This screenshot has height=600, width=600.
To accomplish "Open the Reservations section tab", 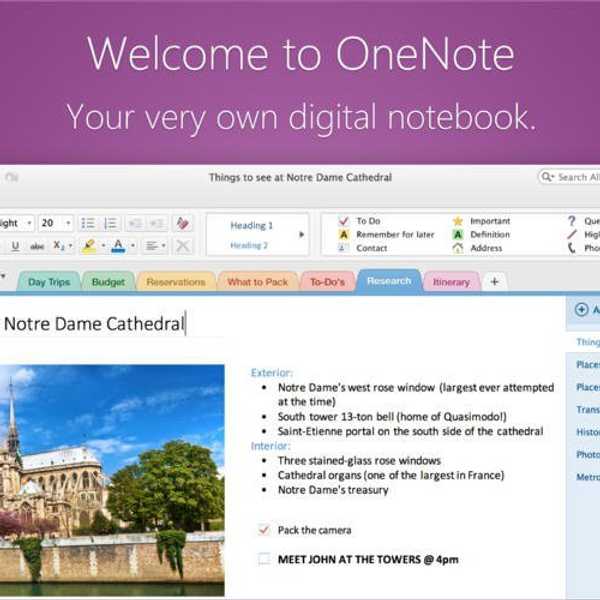I will coord(176,282).
